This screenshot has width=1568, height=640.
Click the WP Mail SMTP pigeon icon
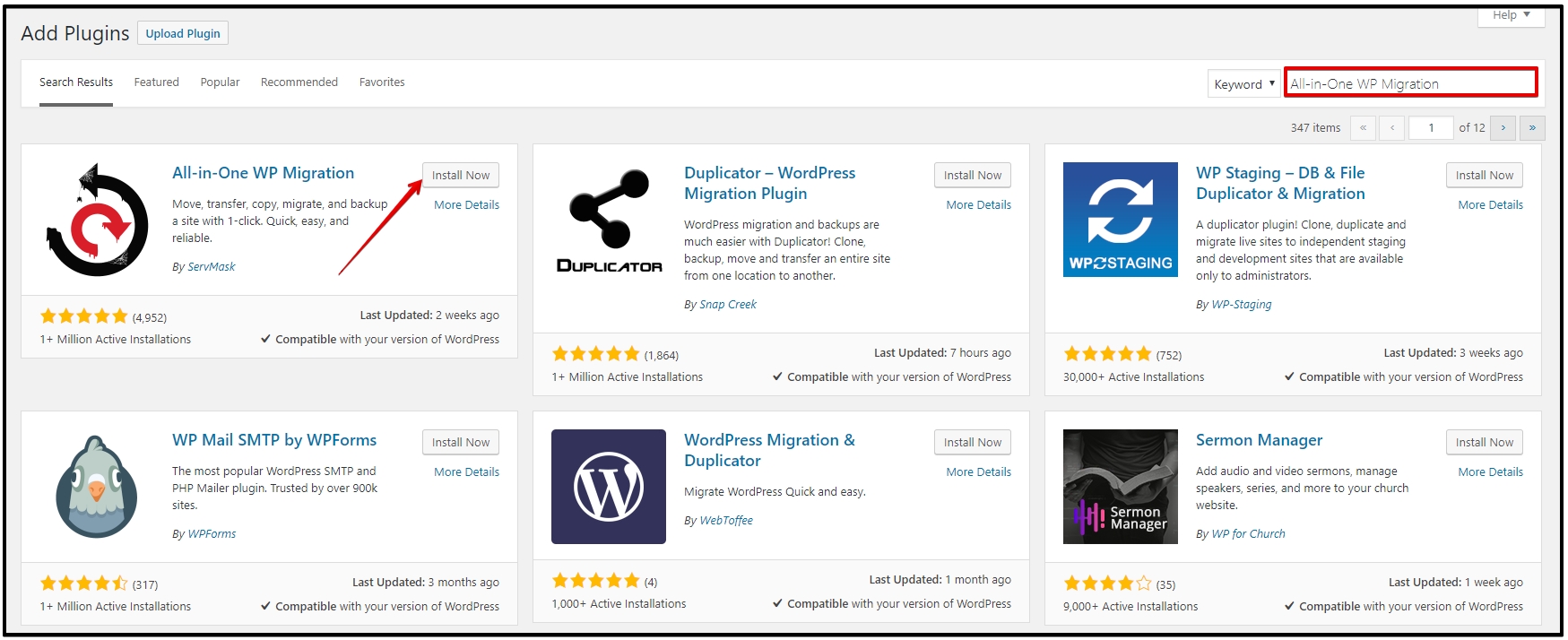click(x=97, y=487)
